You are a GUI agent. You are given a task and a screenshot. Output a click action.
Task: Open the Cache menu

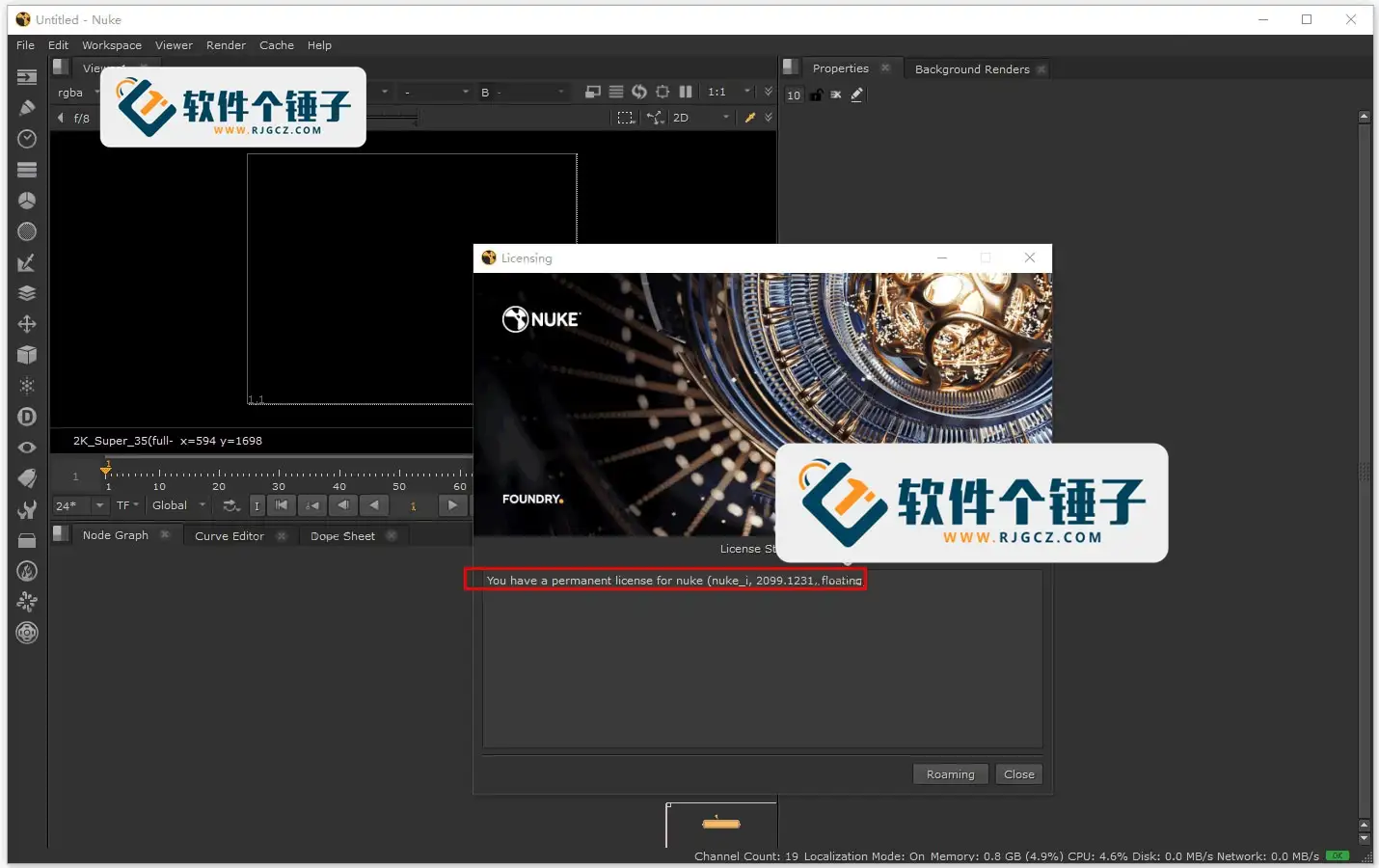click(x=277, y=45)
